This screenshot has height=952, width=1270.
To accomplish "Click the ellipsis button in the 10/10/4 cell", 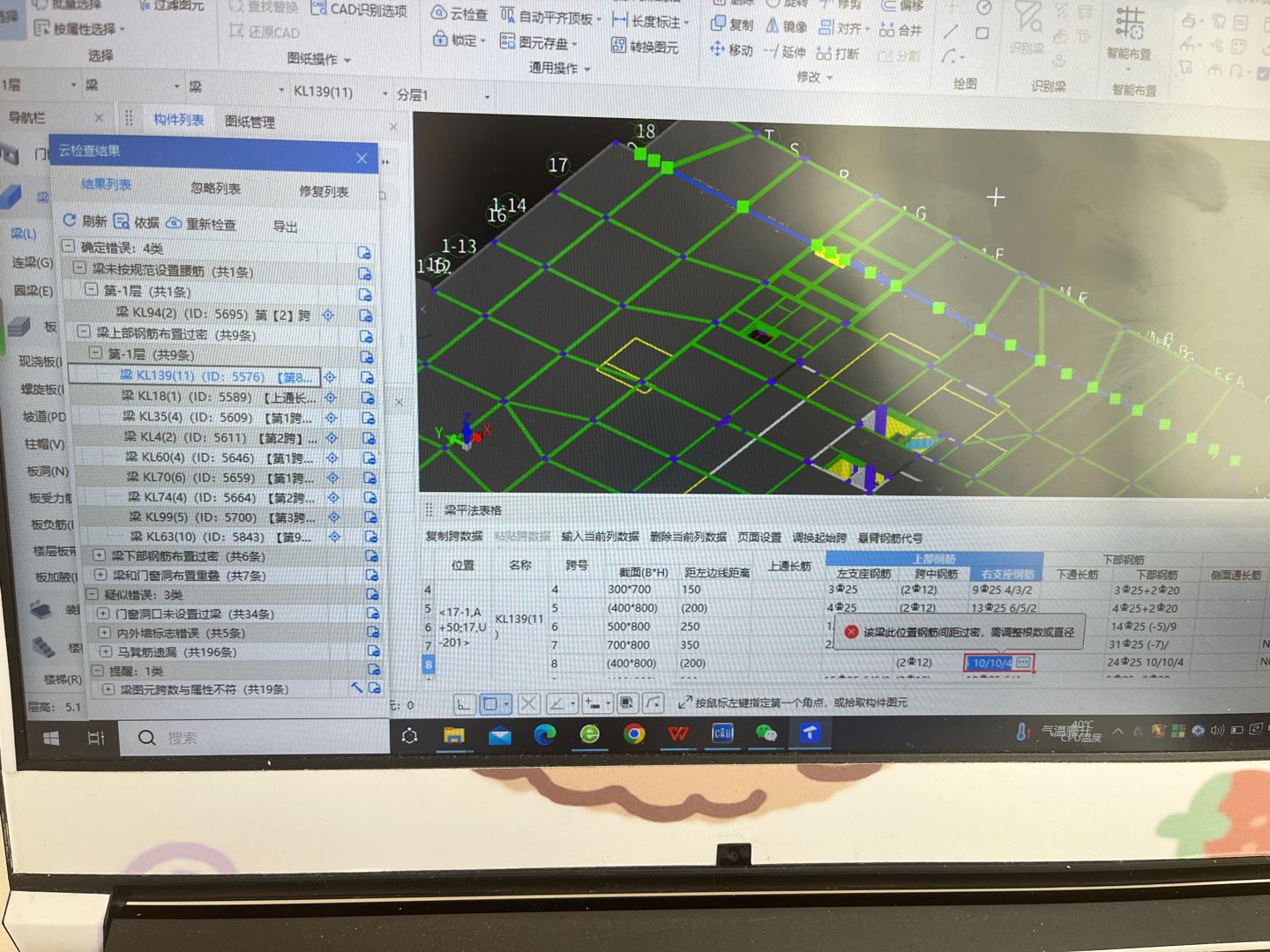I will (x=1023, y=662).
